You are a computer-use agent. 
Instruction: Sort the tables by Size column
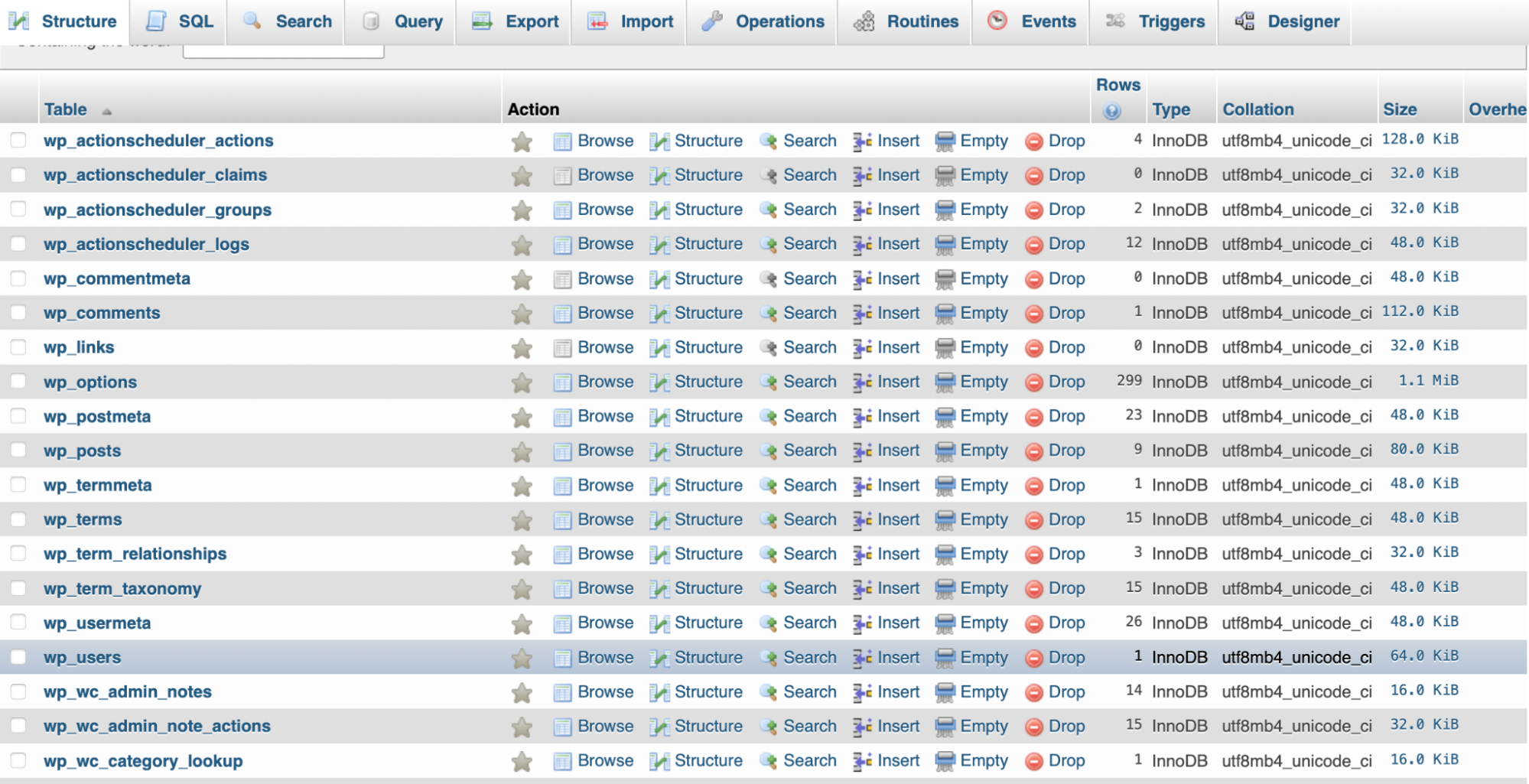[x=1399, y=109]
